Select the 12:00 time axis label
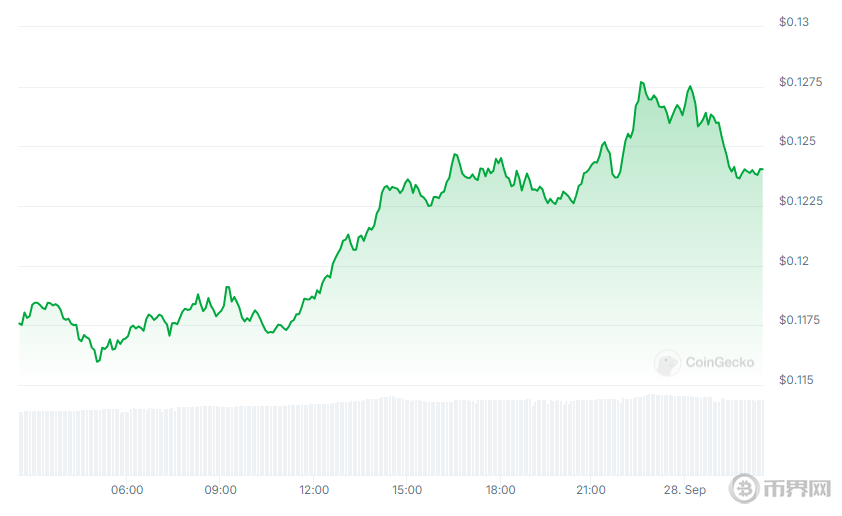The height and width of the screenshot is (516, 842). [x=314, y=490]
